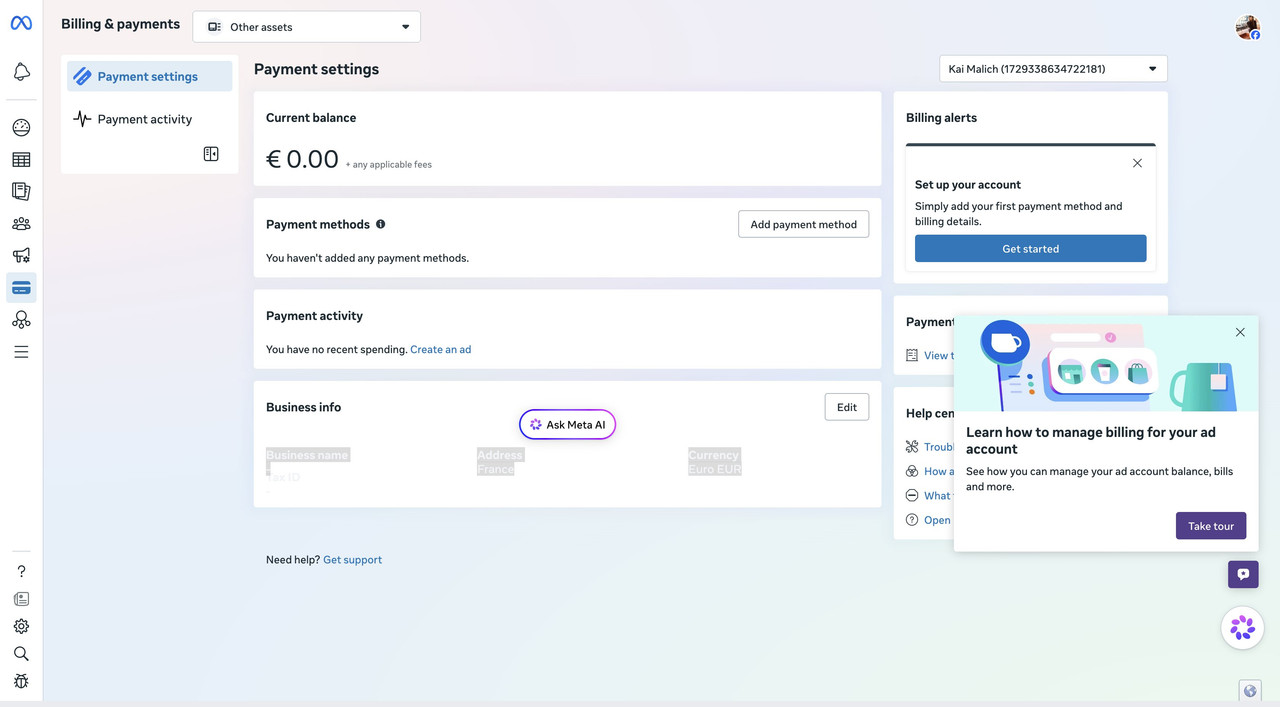The height and width of the screenshot is (707, 1280).
Task: Open the advertising megaphone settings icon
Action: 21,256
